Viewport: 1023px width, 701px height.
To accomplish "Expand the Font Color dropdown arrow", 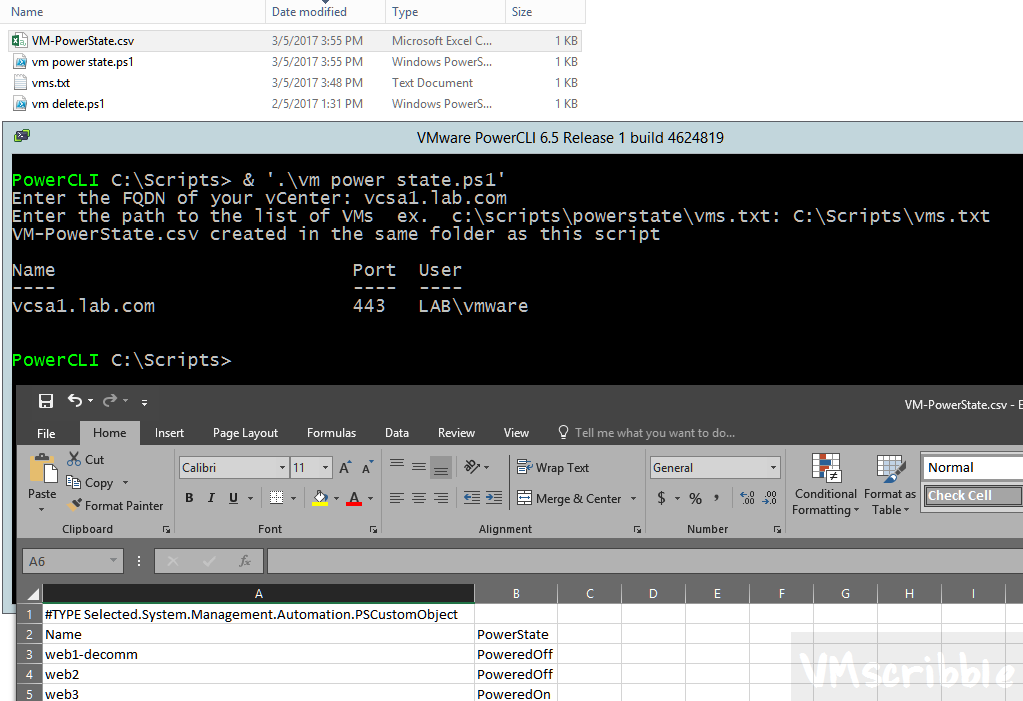I will click(371, 499).
